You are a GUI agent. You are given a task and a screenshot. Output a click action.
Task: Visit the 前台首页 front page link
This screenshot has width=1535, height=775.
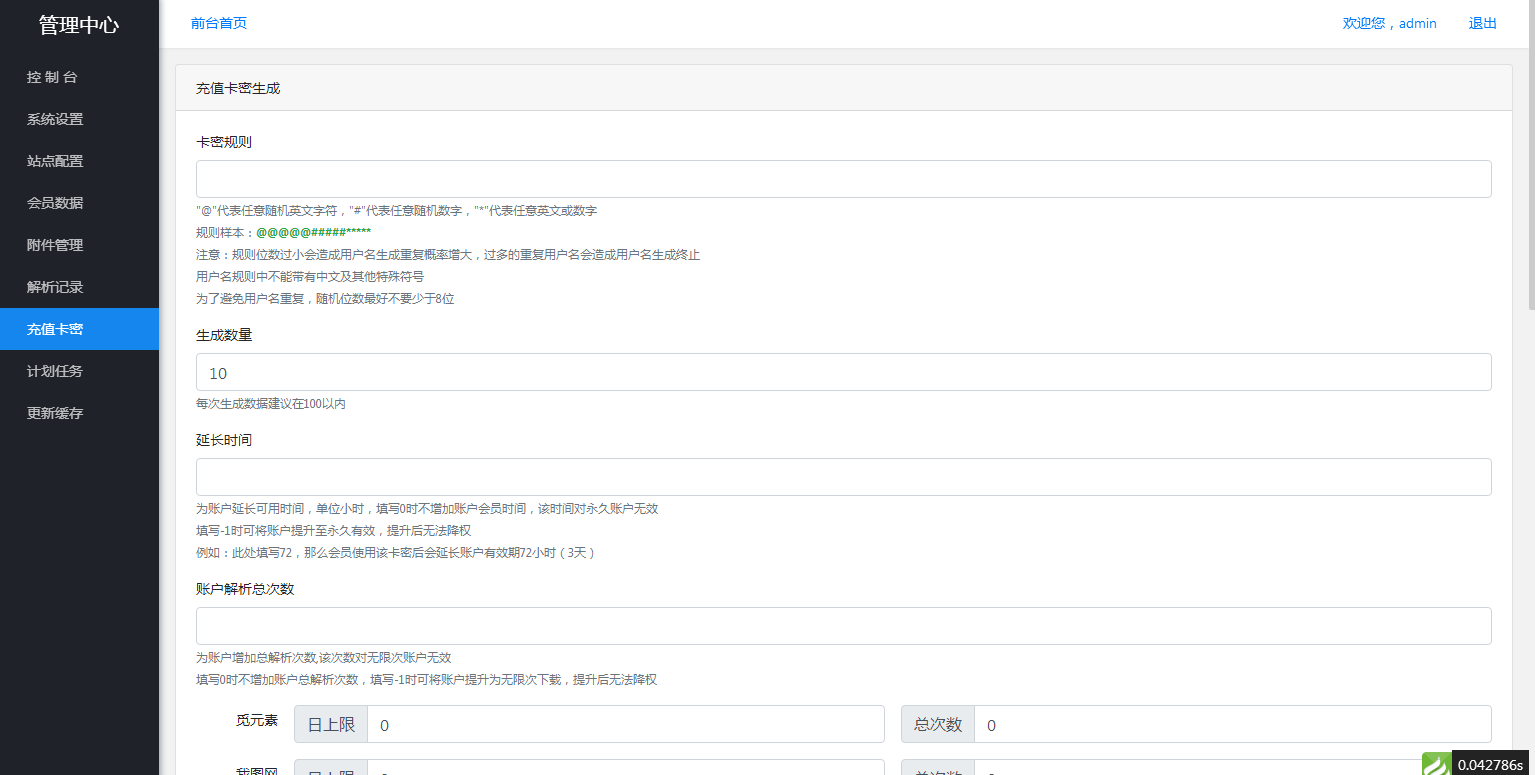[218, 22]
